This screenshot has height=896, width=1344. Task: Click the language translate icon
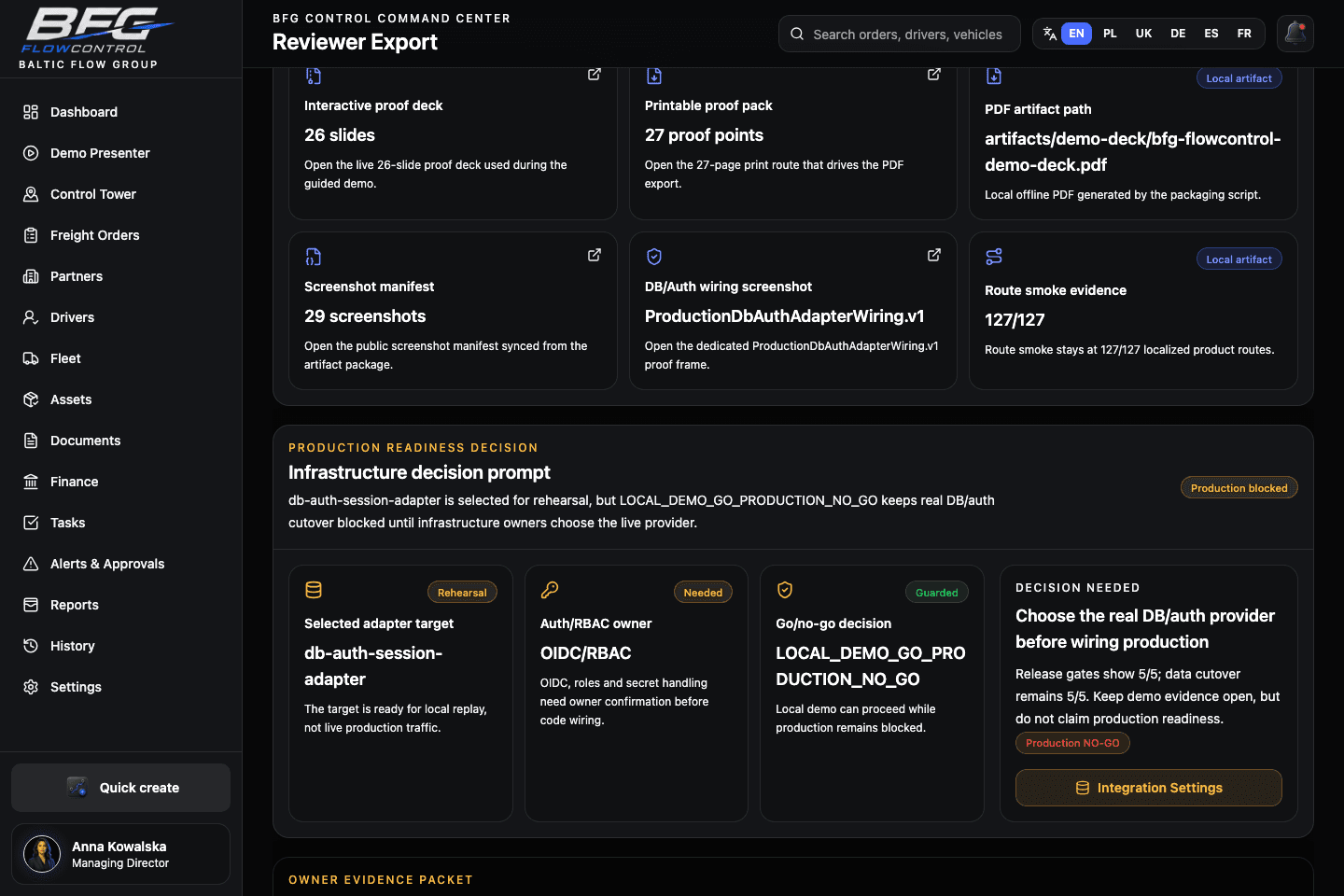(x=1050, y=34)
